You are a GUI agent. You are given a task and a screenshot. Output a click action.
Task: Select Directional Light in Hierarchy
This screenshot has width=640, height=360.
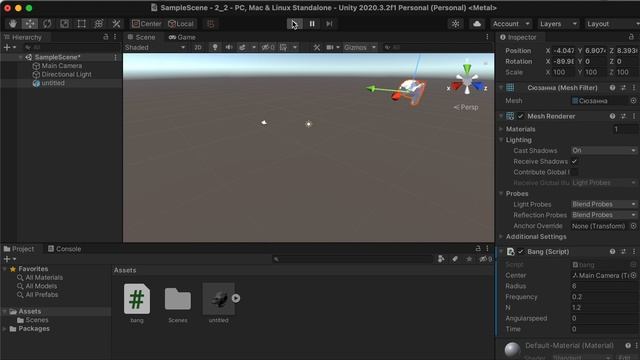66,74
